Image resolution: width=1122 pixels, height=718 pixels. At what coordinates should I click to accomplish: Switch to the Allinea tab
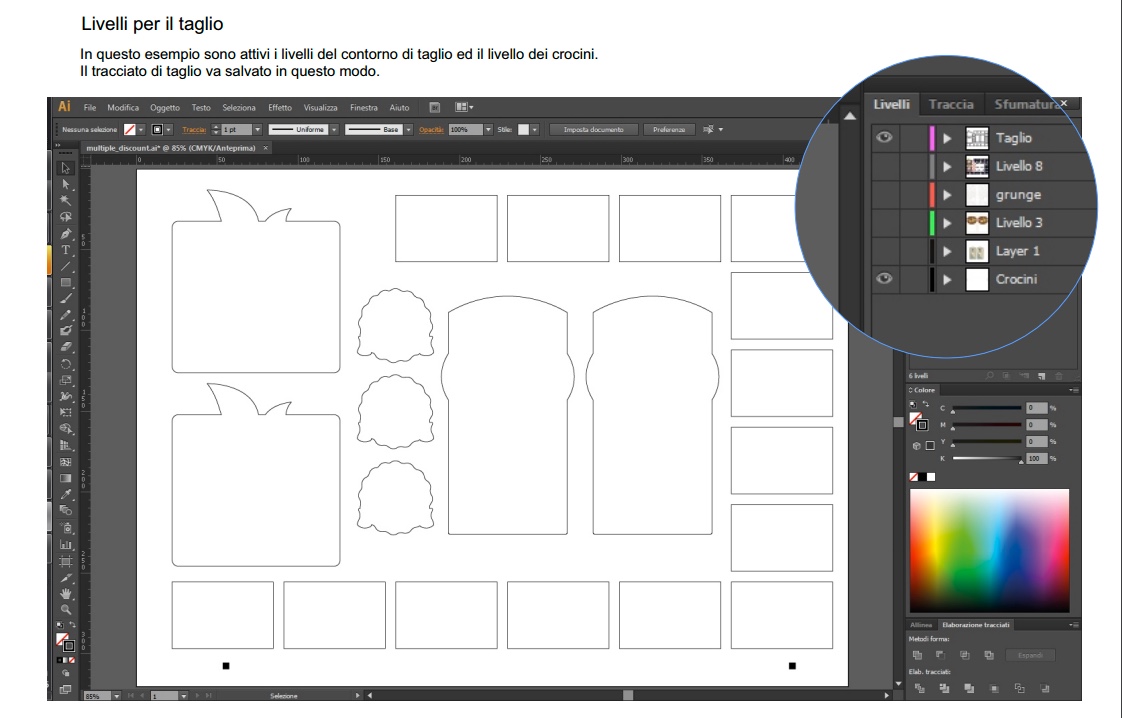(x=921, y=625)
